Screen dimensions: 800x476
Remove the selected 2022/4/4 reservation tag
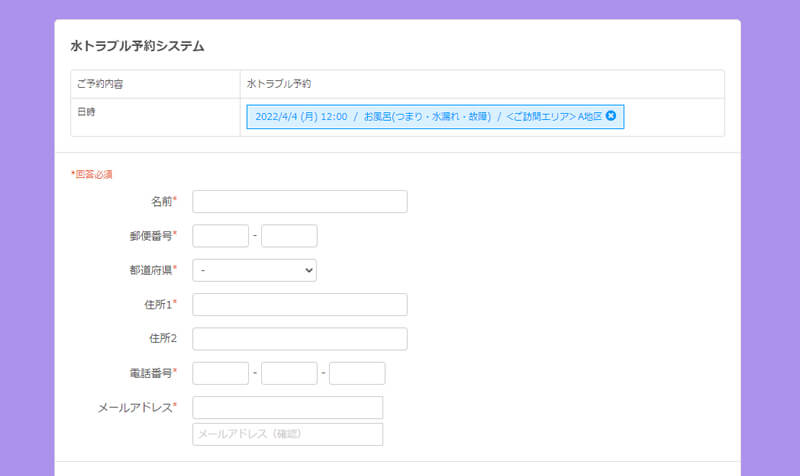[x=611, y=116]
